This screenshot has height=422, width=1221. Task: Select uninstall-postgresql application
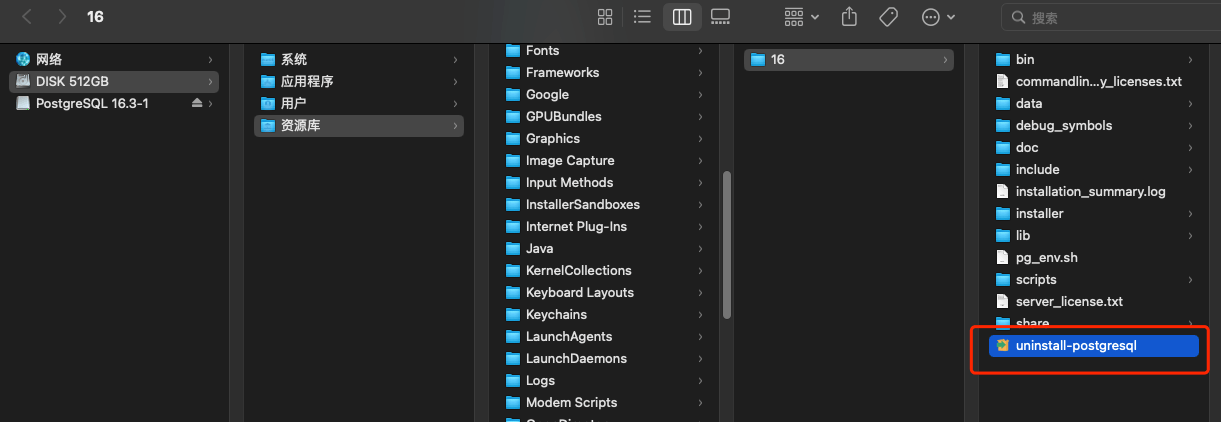(x=1094, y=346)
